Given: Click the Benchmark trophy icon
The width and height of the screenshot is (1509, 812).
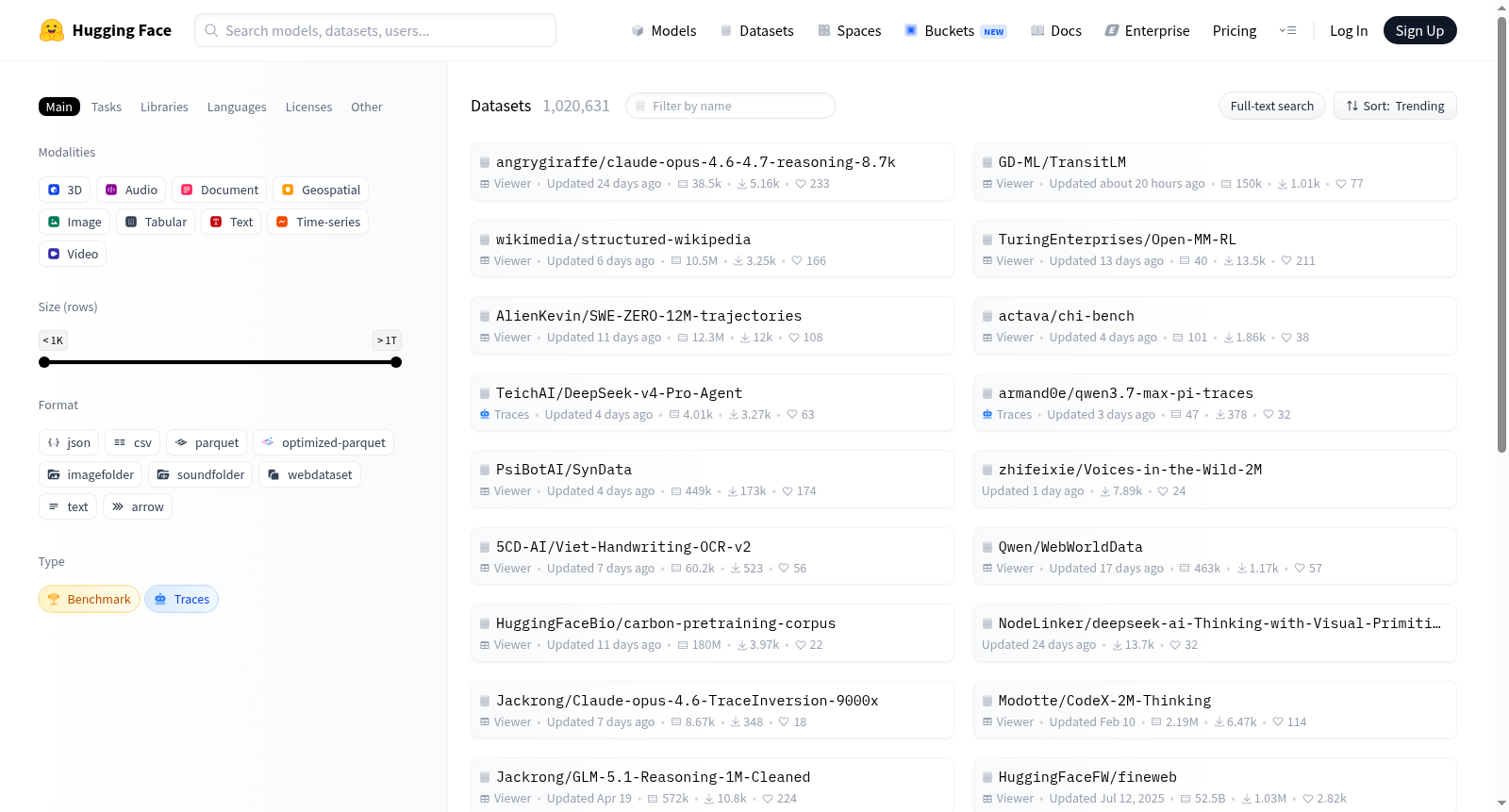Looking at the screenshot, I should (x=54, y=599).
